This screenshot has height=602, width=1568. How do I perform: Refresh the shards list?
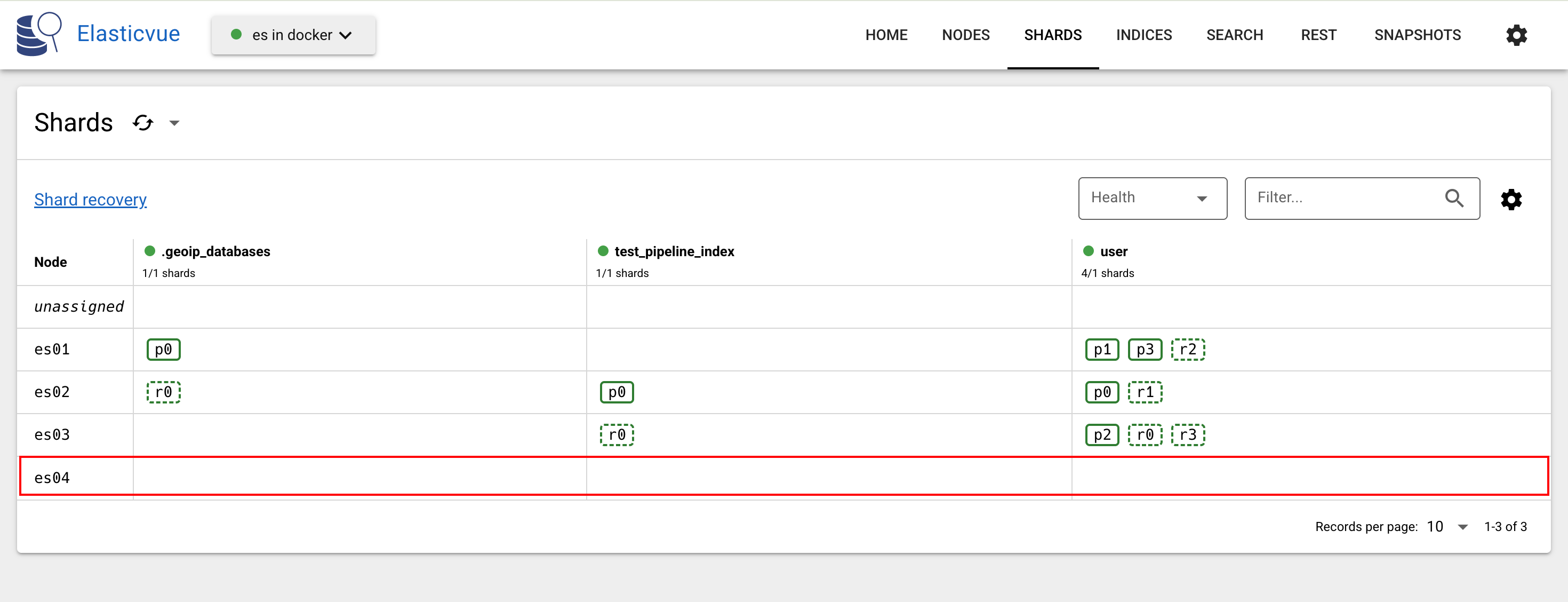click(143, 123)
